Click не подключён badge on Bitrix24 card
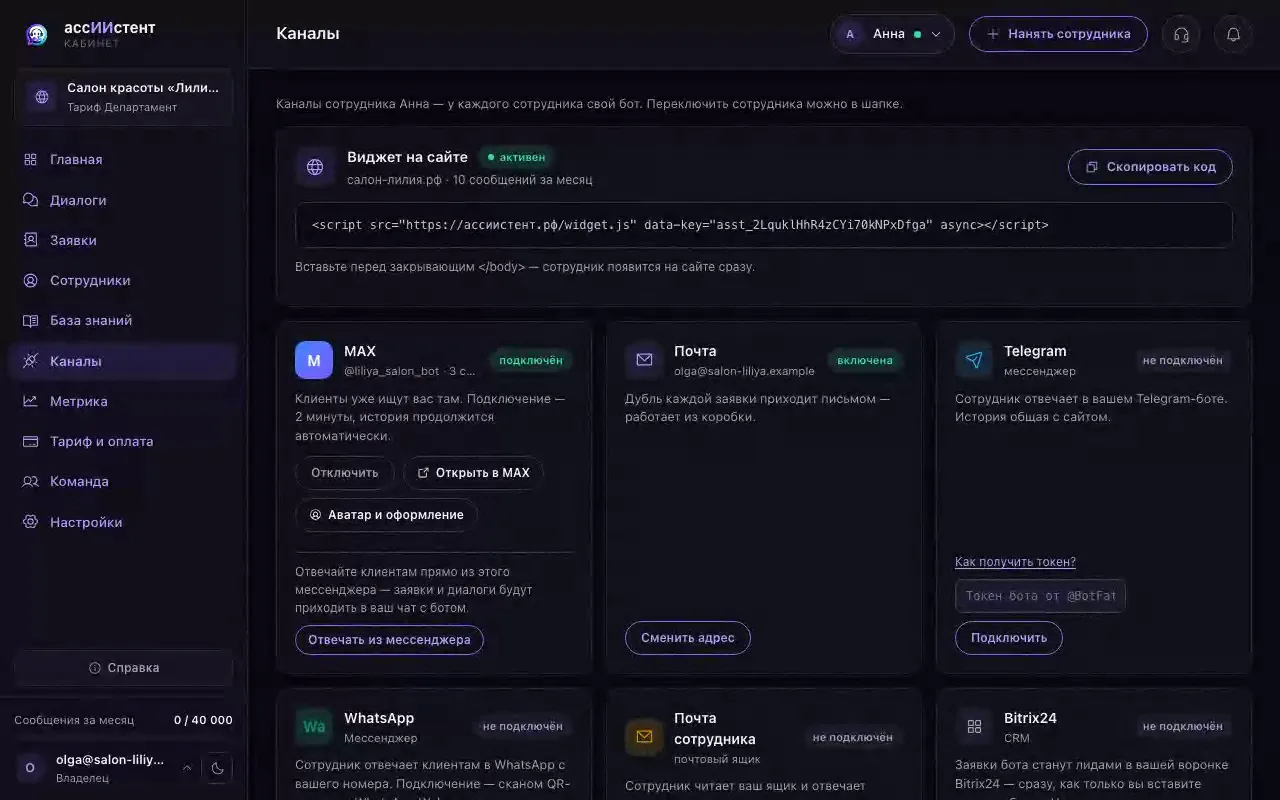 pos(1183,727)
